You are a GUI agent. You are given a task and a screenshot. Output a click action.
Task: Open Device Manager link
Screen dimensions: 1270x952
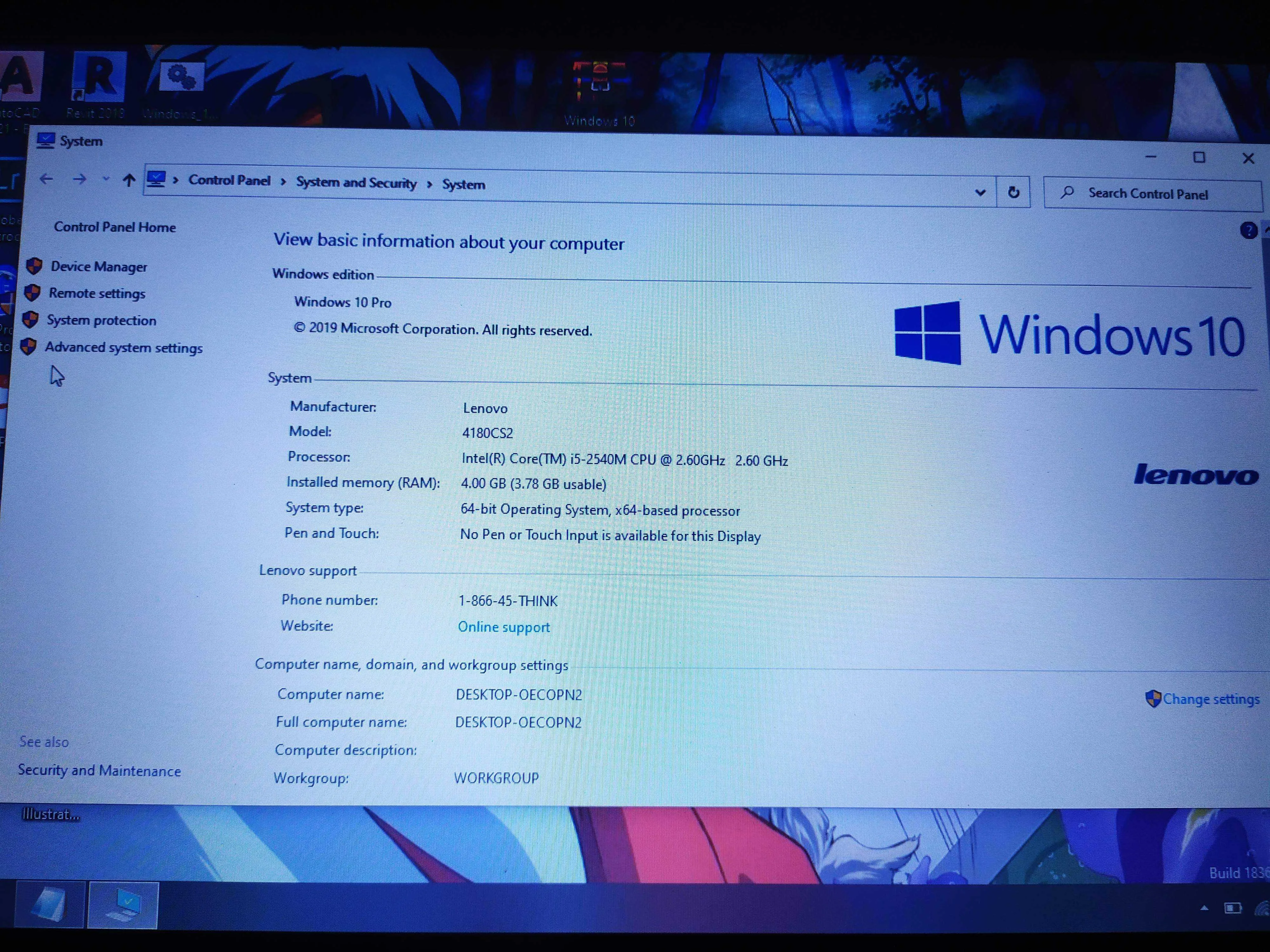99,266
